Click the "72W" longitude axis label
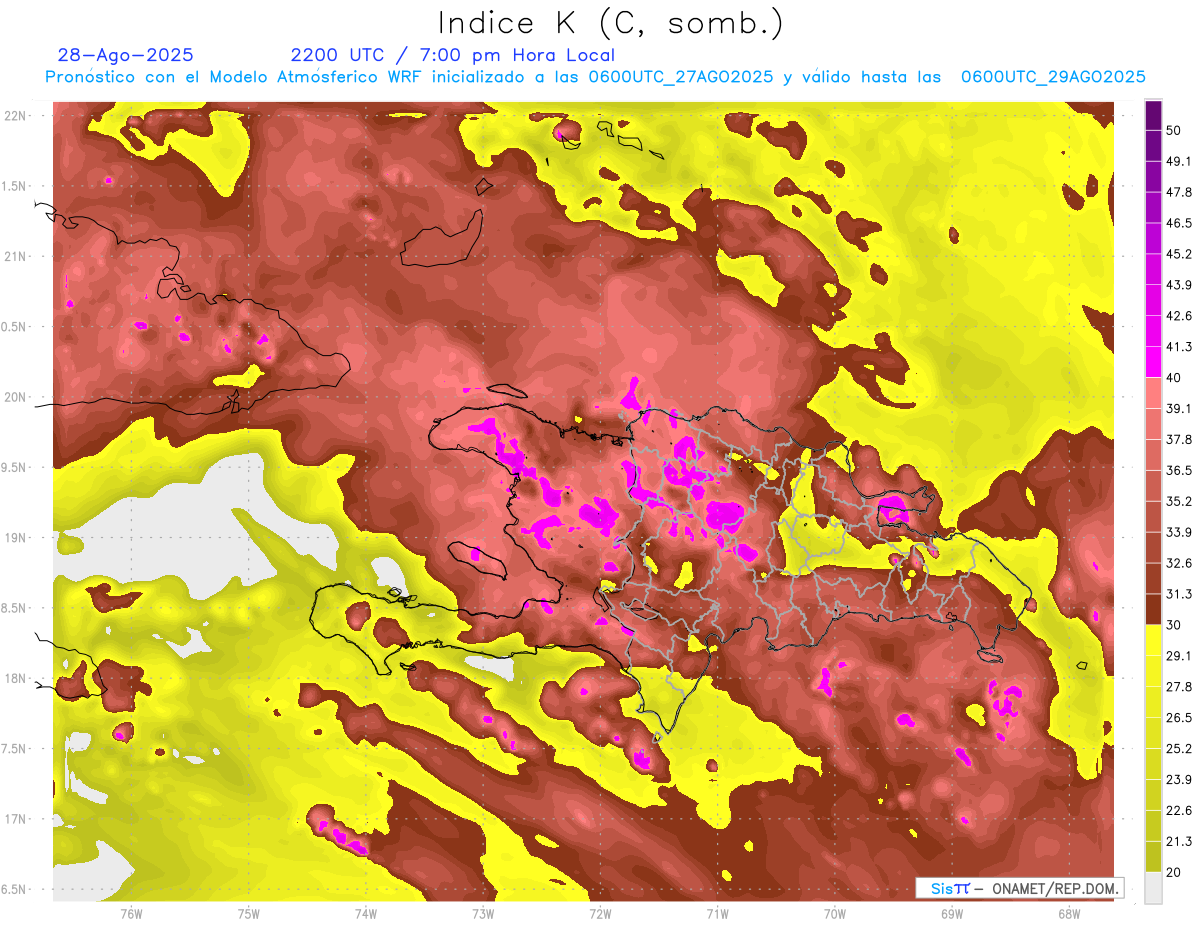The width and height of the screenshot is (1200, 927). [x=600, y=914]
